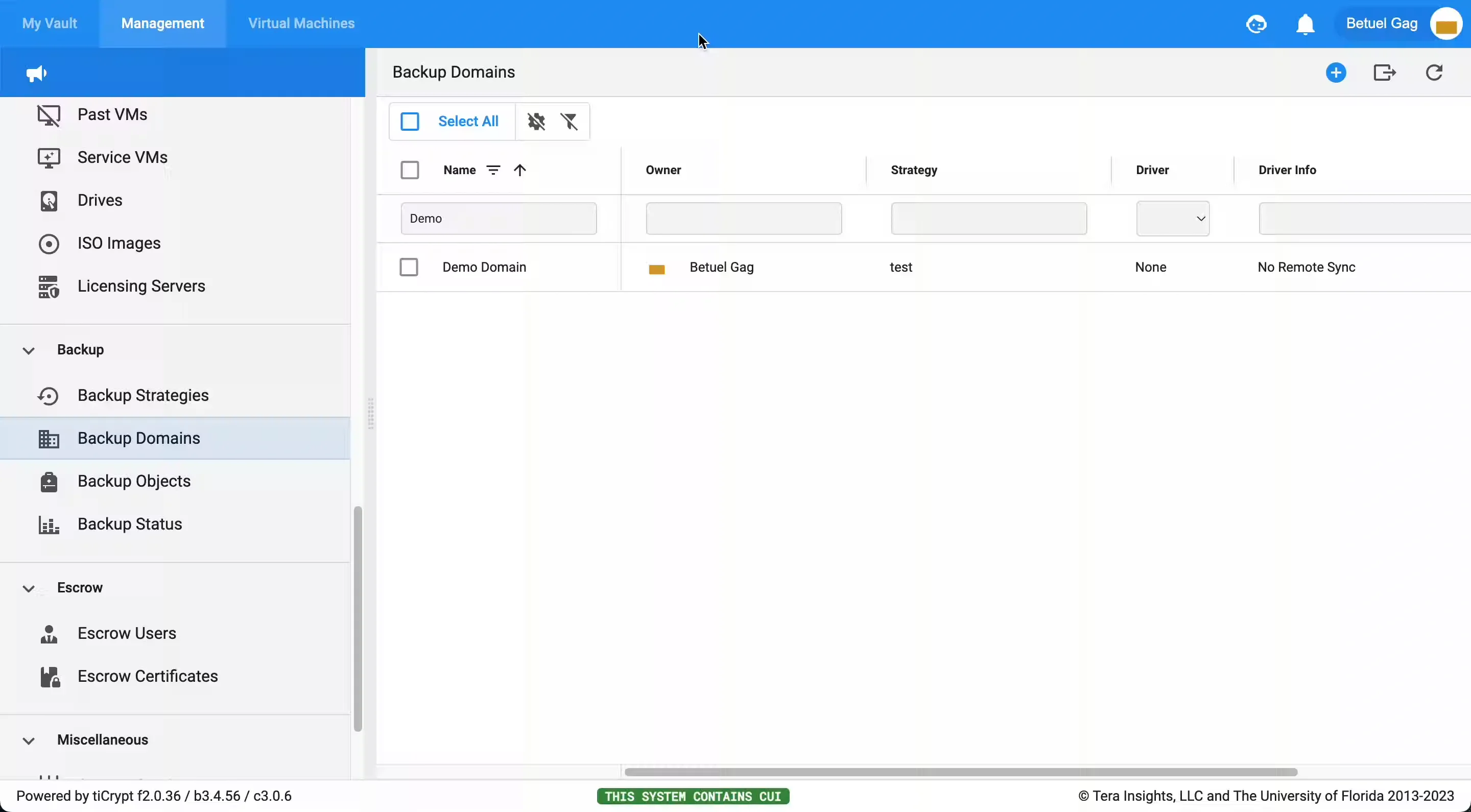Check the table header checkbox

[410, 170]
